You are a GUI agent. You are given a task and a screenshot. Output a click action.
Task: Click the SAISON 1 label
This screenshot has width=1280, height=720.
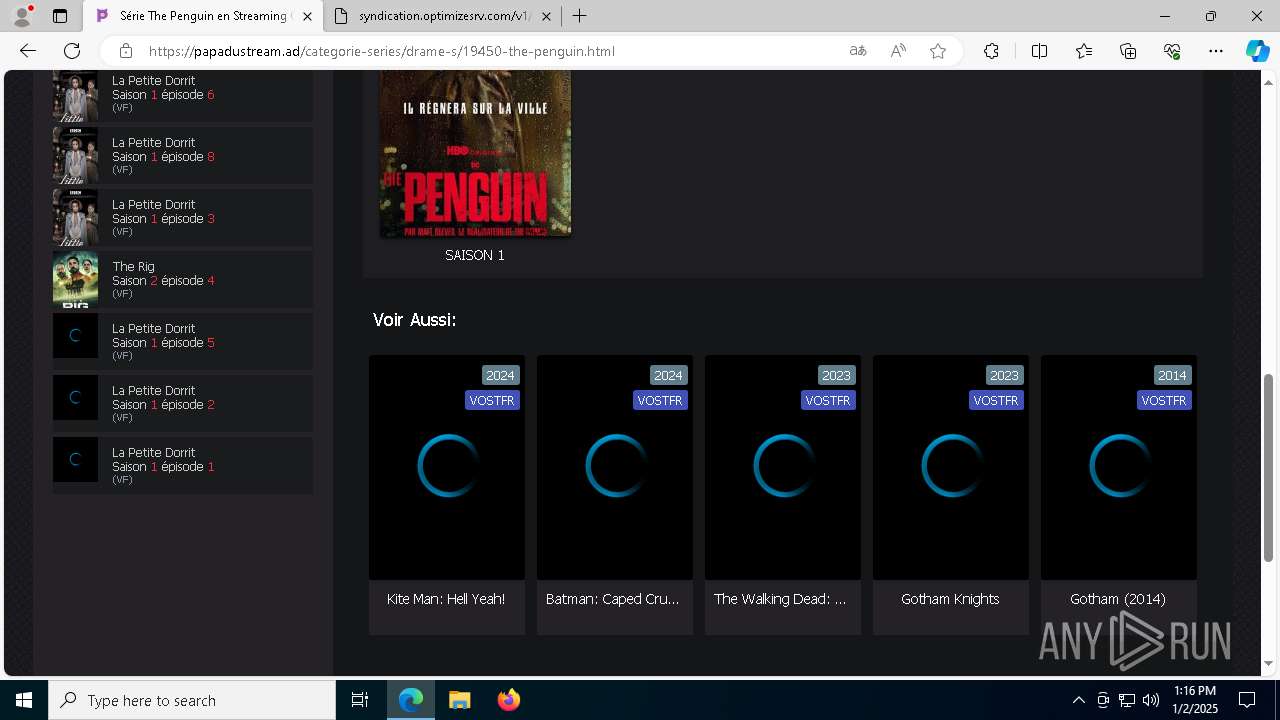pos(475,255)
